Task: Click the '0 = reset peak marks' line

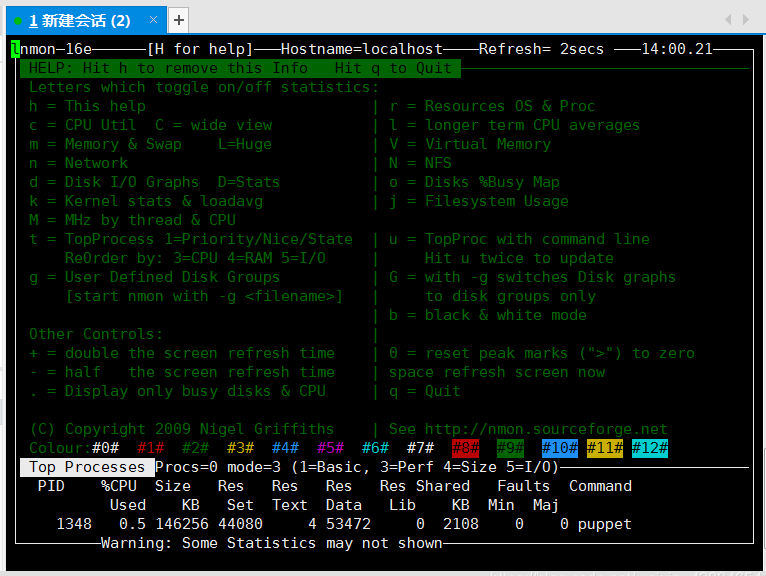Action: pyautogui.click(x=542, y=353)
